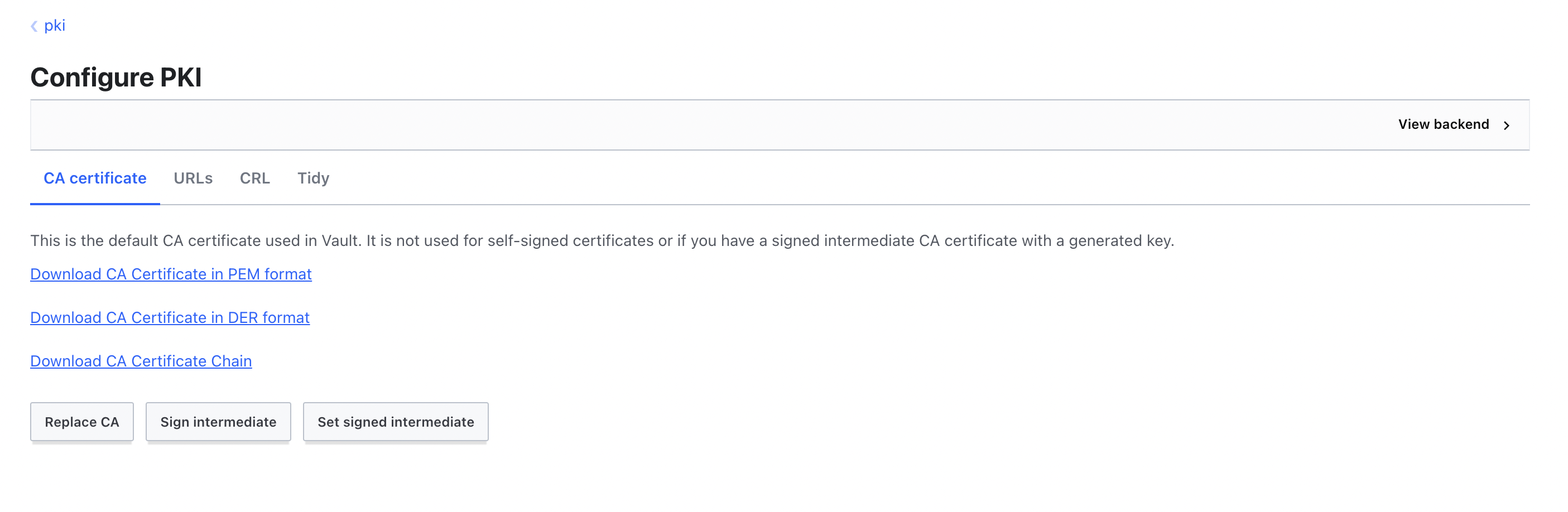1568x512 pixels.
Task: Click the arrow icon after View backend
Action: [x=1507, y=125]
